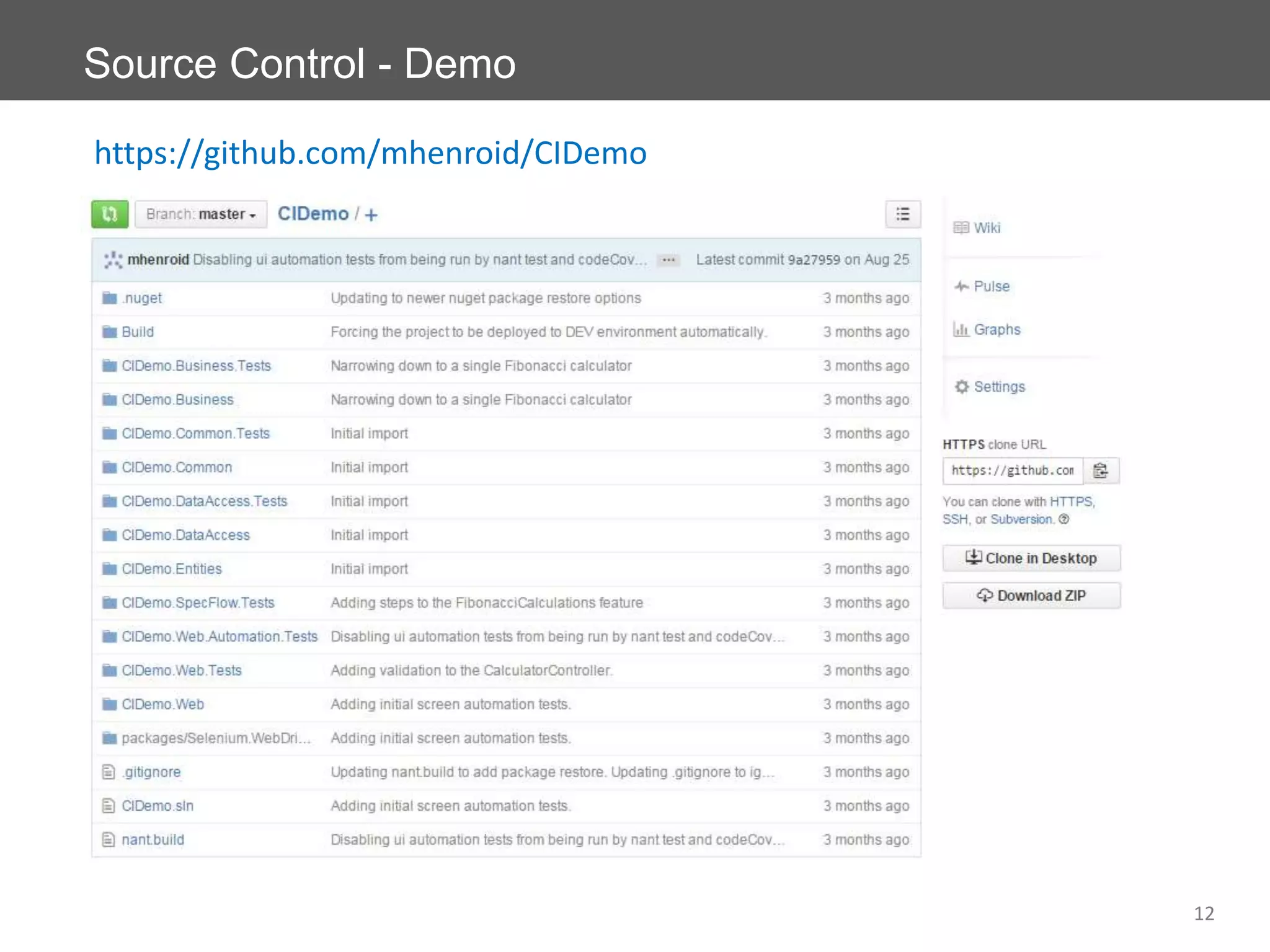Click the Graphs bar chart icon

[x=961, y=329]
